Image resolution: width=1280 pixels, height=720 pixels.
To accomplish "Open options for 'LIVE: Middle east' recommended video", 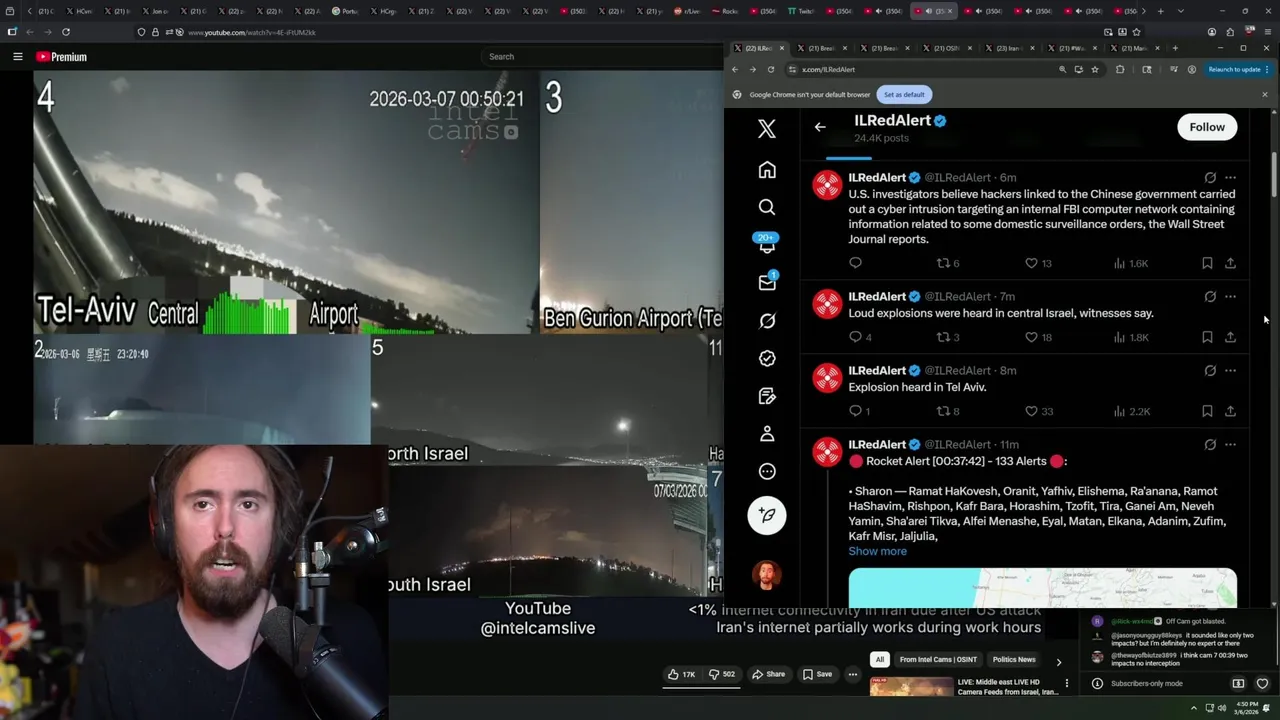I will pos(1066,684).
